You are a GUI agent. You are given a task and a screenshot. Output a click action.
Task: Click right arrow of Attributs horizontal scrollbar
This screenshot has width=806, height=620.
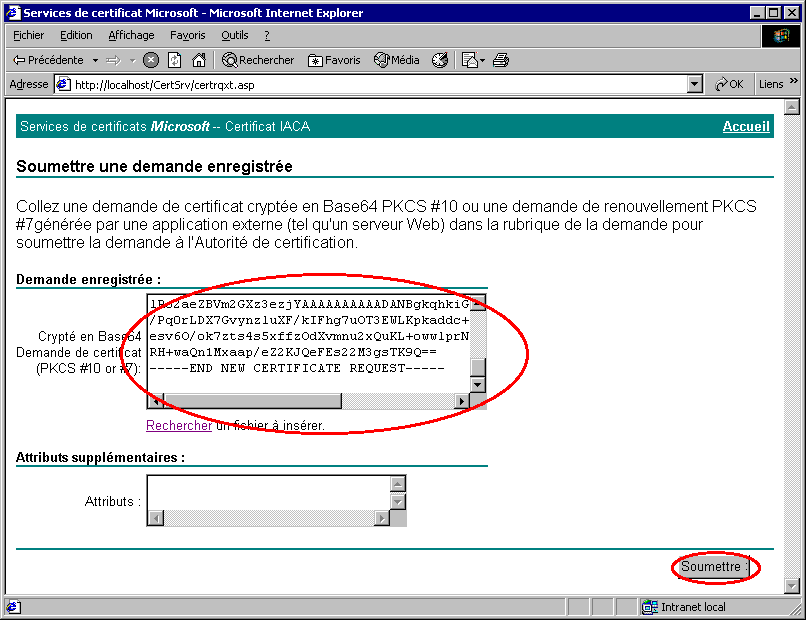coord(381,518)
